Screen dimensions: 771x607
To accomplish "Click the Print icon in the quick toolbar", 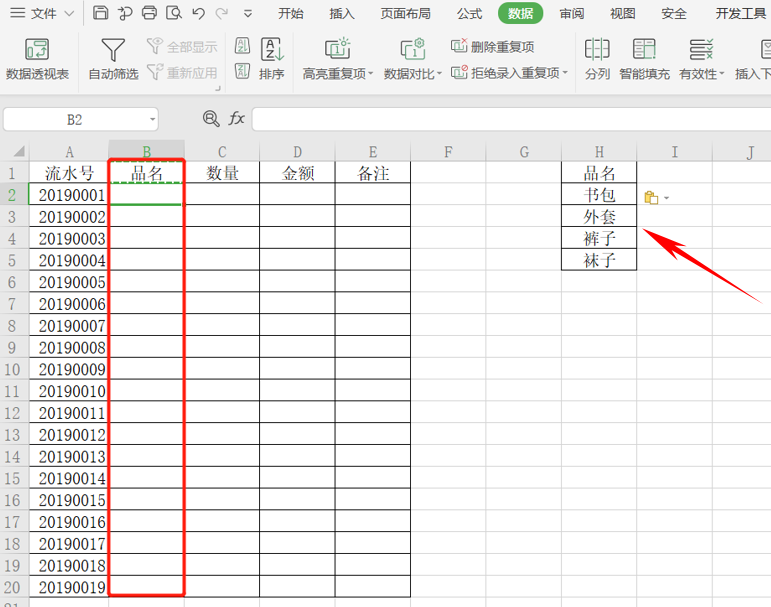I will [x=149, y=13].
